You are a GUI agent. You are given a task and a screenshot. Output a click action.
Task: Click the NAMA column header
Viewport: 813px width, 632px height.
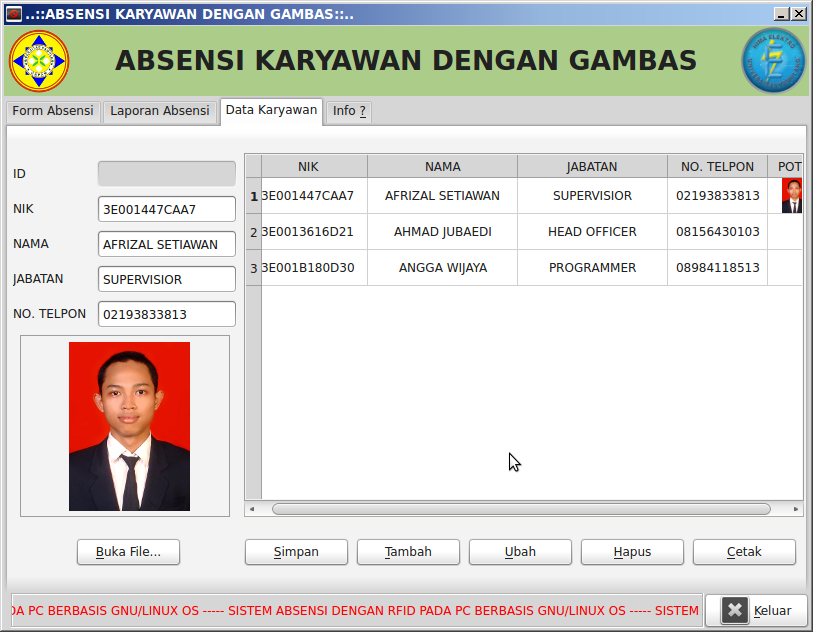(x=442, y=166)
